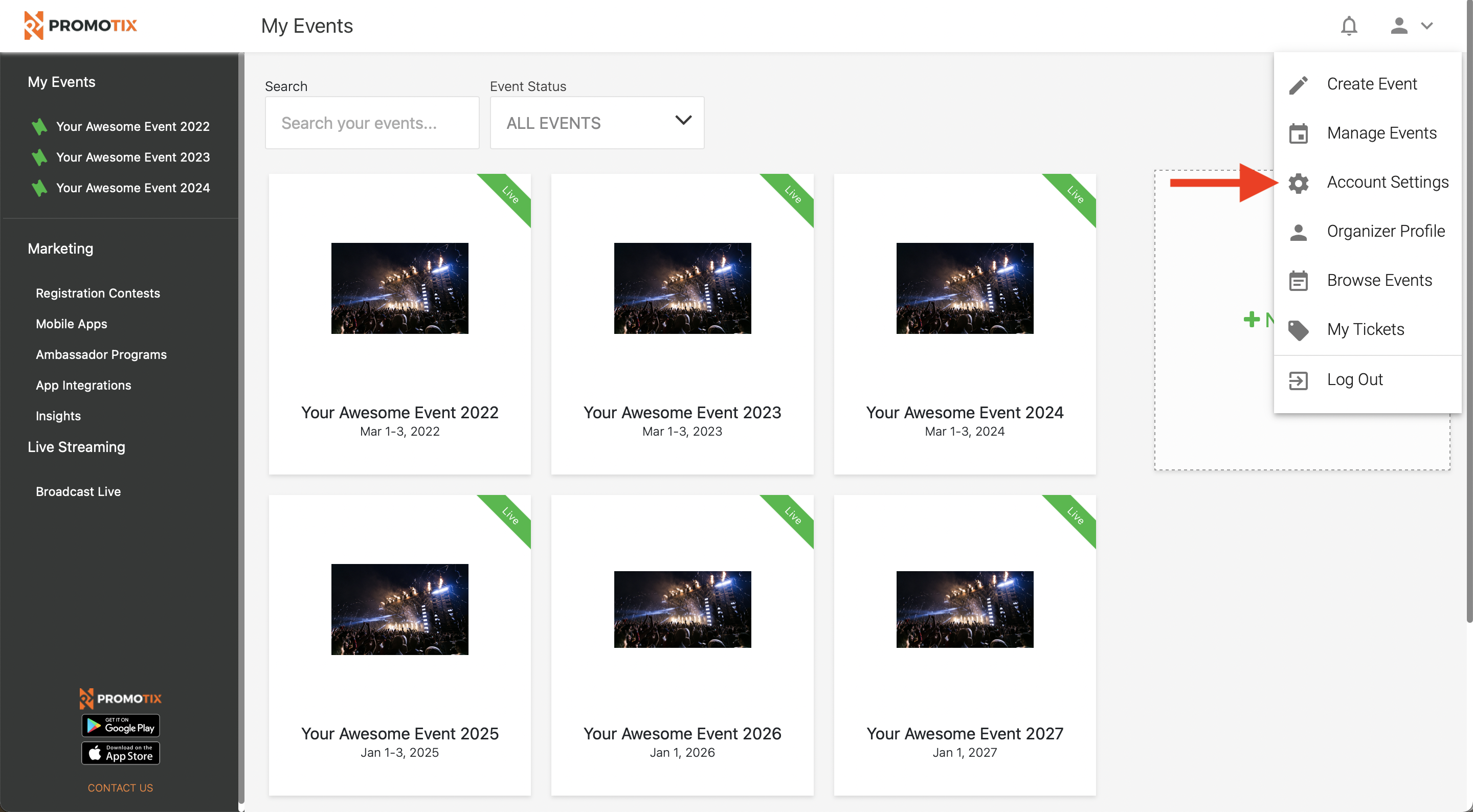Collapse the user menu chevron
This screenshot has width=1473, height=812.
pos(1426,26)
